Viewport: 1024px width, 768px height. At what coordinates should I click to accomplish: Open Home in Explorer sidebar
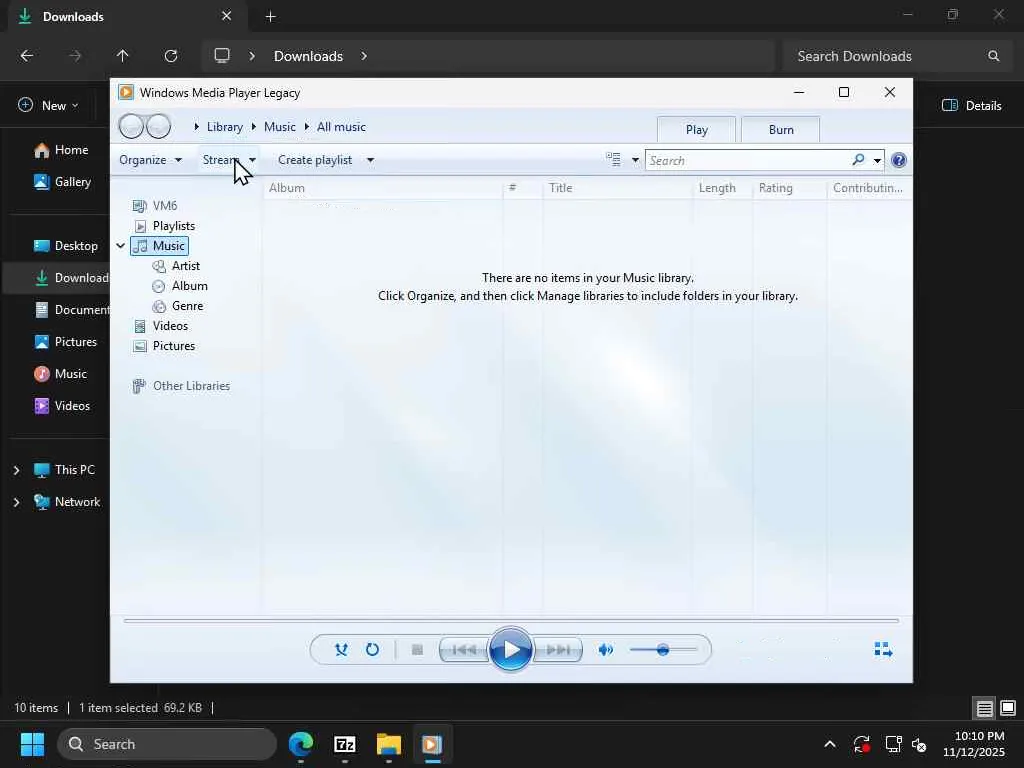pyautogui.click(x=61, y=150)
